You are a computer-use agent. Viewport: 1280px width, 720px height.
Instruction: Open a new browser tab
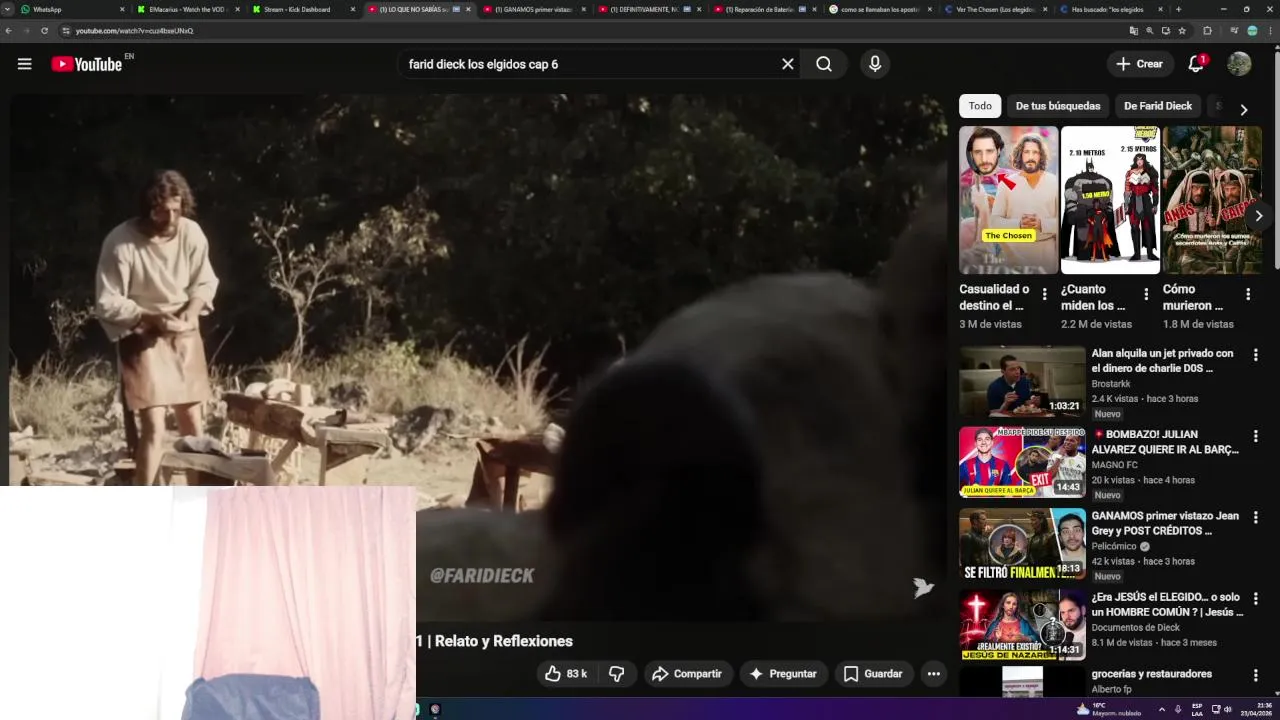coord(1178,9)
